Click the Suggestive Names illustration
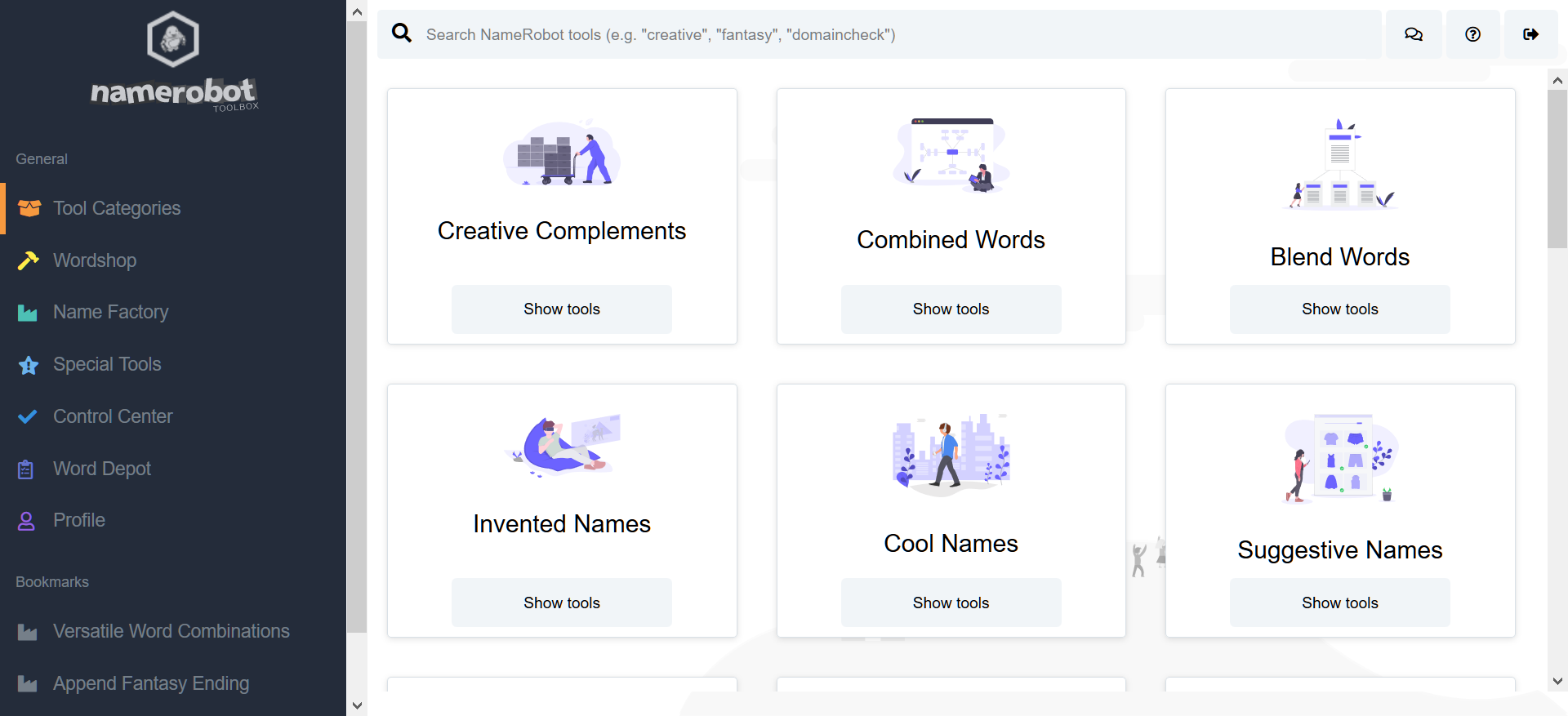This screenshot has width=1568, height=716. point(1340,459)
